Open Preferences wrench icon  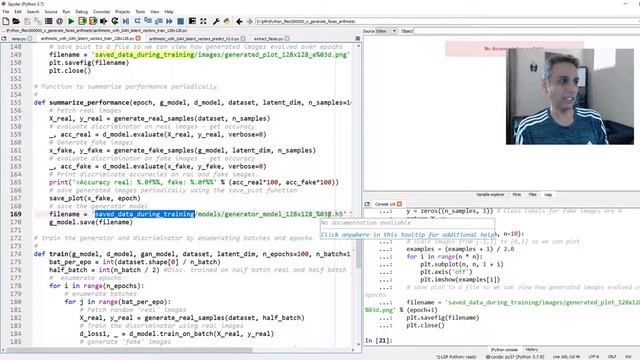(216, 21)
